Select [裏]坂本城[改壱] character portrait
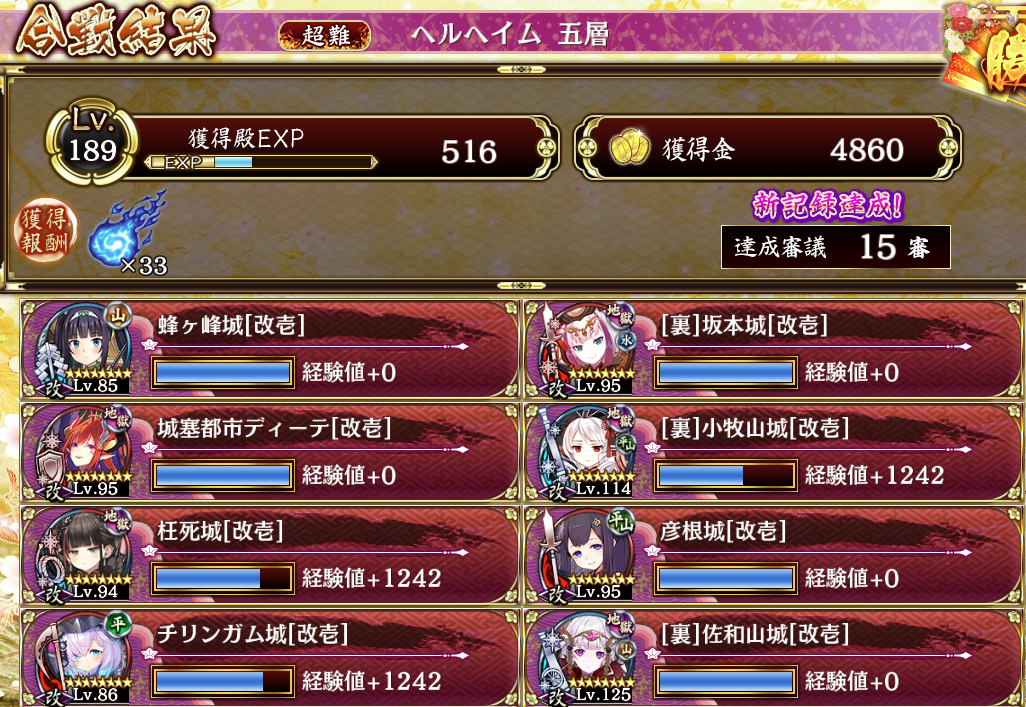This screenshot has width=1026, height=707. tap(586, 349)
